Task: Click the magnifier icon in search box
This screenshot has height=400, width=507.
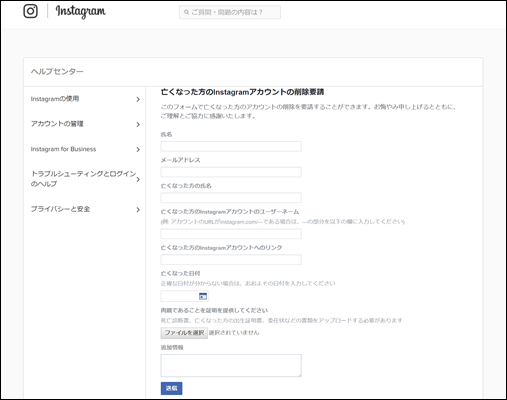Action: pos(186,12)
